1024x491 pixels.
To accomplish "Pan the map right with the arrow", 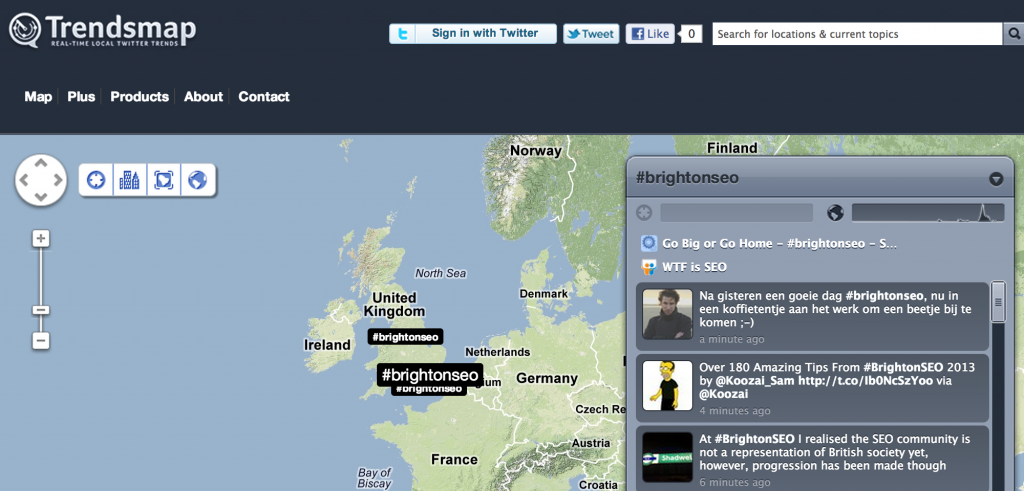I will point(58,180).
